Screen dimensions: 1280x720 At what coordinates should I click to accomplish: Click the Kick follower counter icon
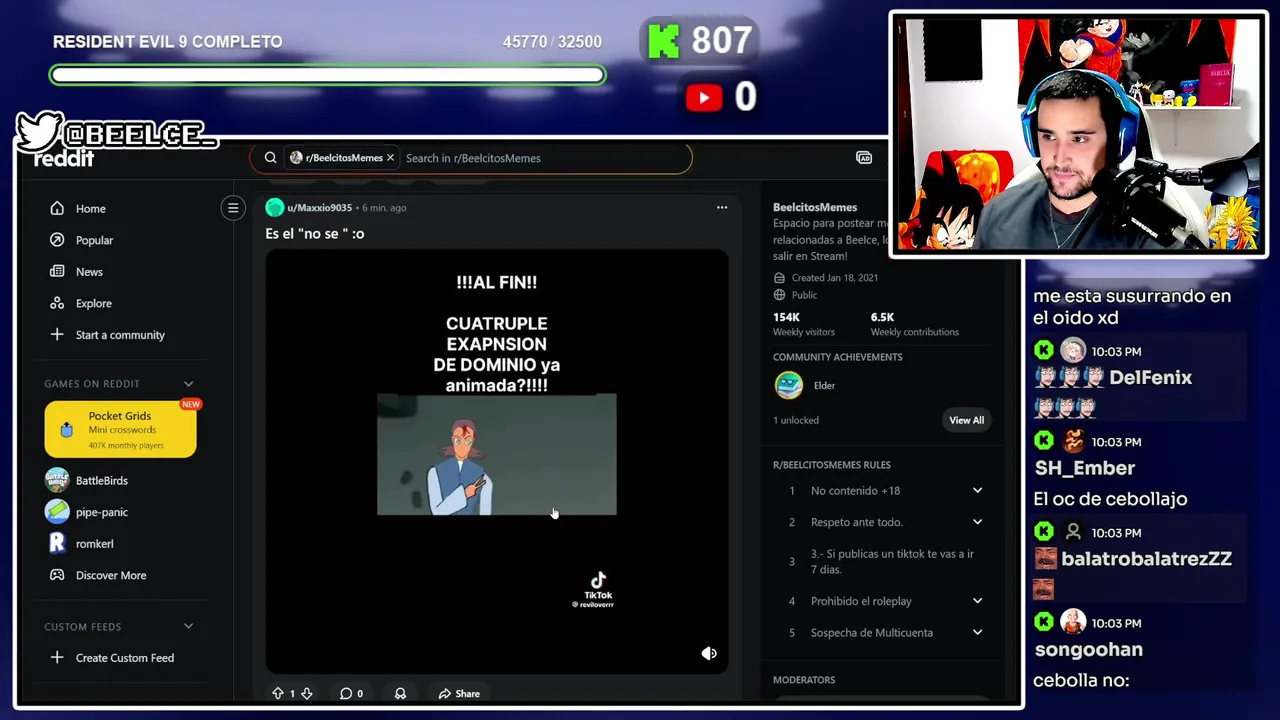pos(664,41)
